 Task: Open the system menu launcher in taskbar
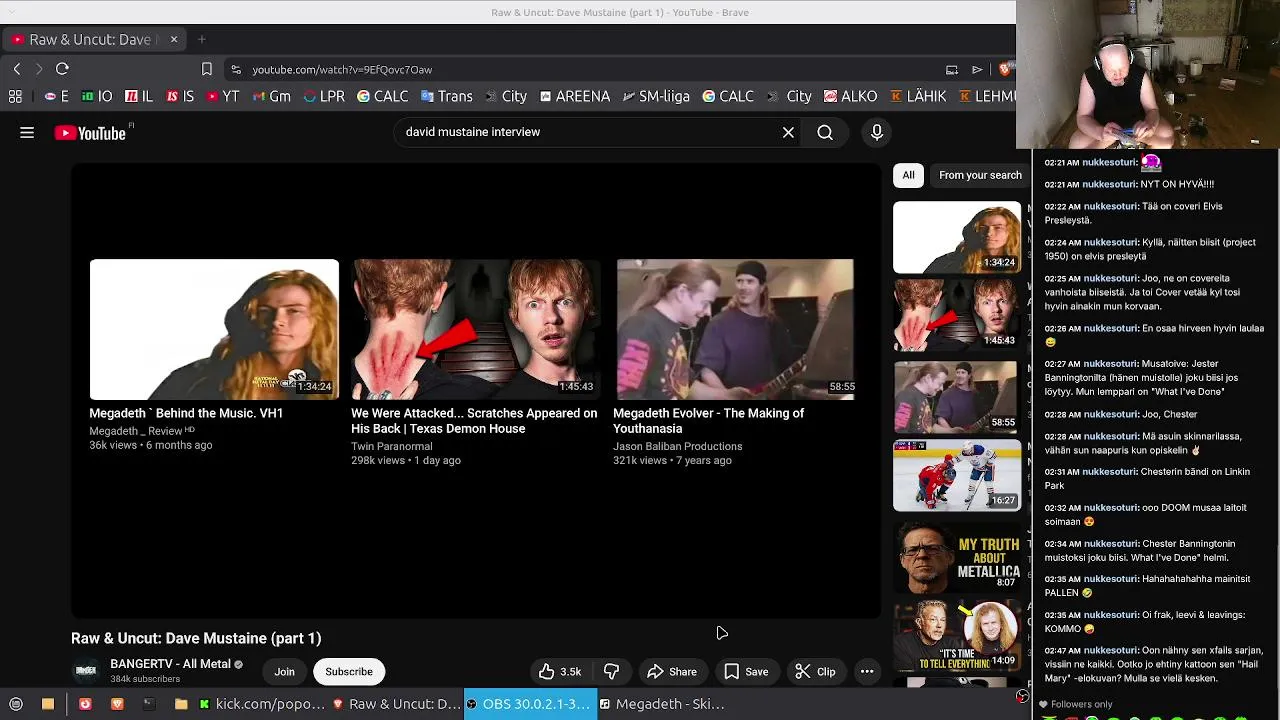[x=15, y=704]
